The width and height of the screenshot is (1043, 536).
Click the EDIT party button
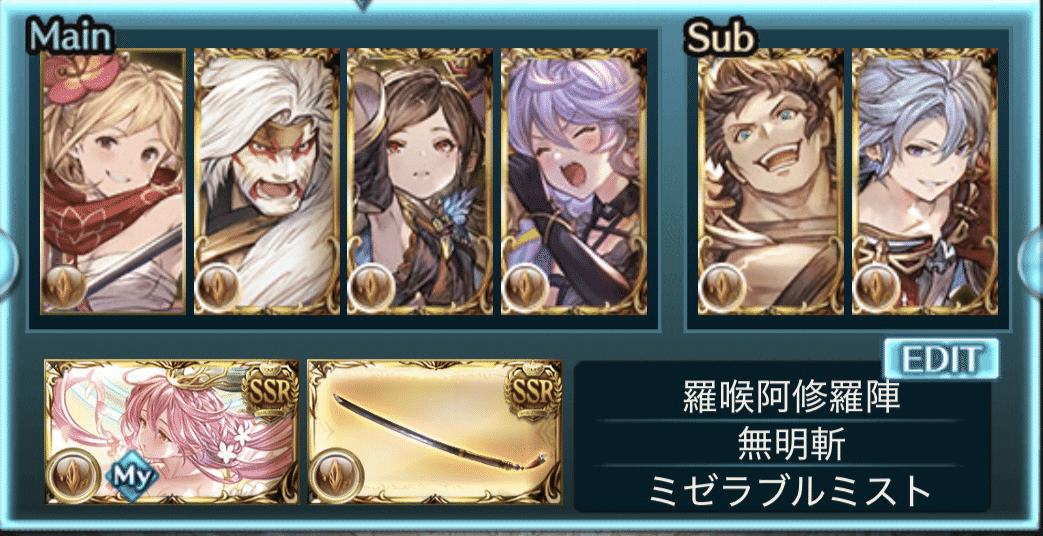click(941, 360)
